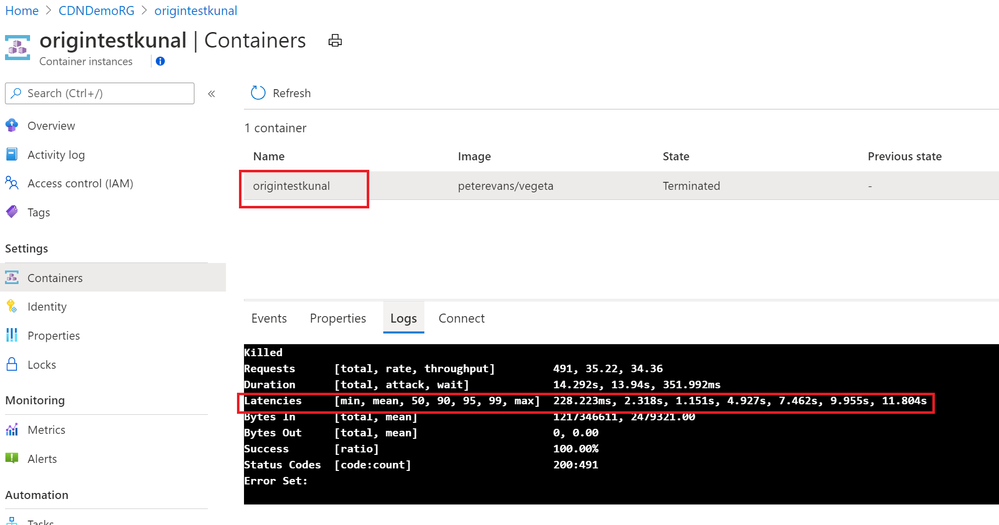Open the Identity settings page
999x525 pixels.
point(47,306)
